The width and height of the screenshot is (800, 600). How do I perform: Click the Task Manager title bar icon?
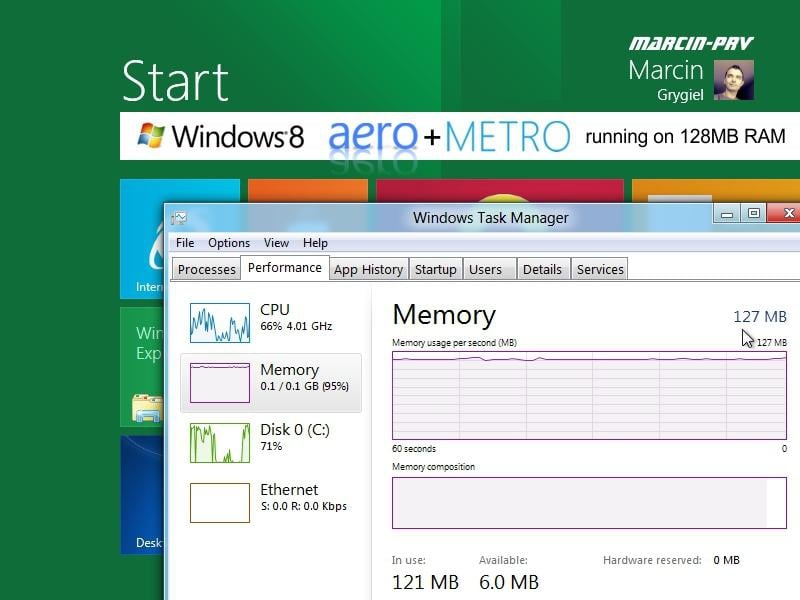click(x=179, y=218)
